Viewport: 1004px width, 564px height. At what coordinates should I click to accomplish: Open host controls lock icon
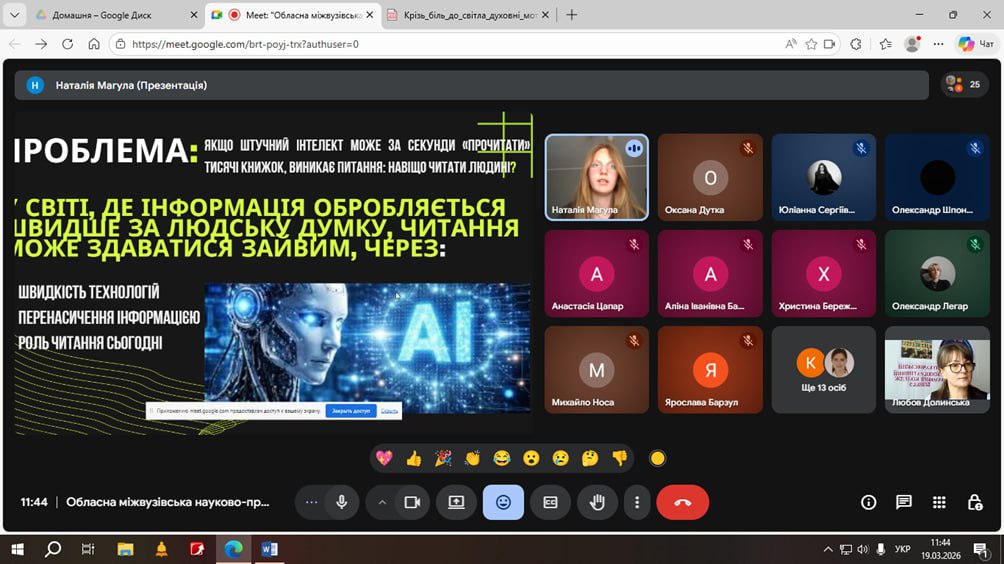974,502
